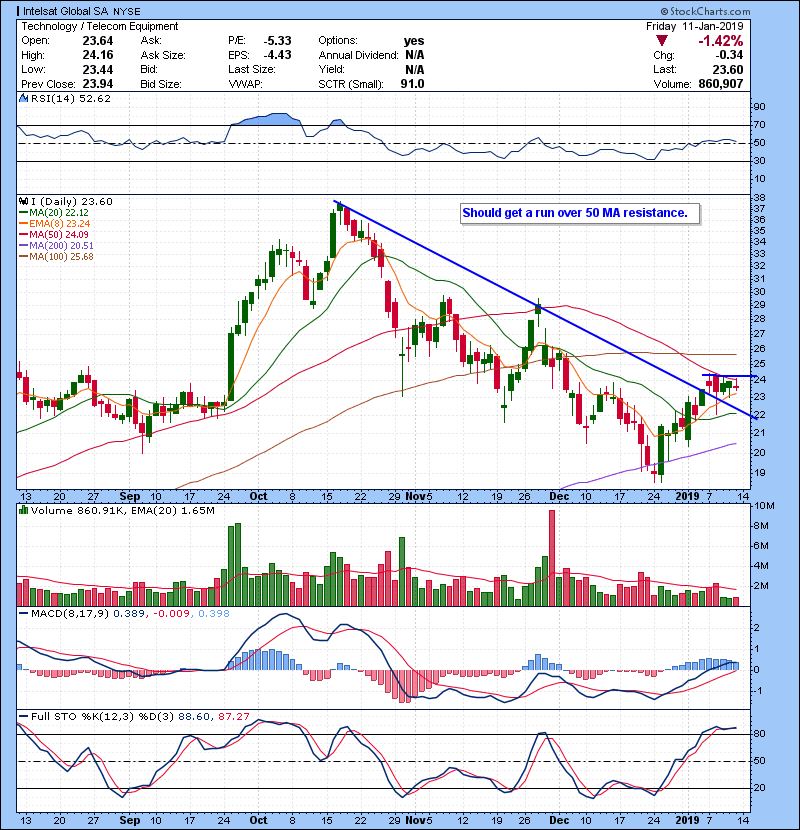Select the EMA(8) 23.24 legend entry

tap(55, 224)
